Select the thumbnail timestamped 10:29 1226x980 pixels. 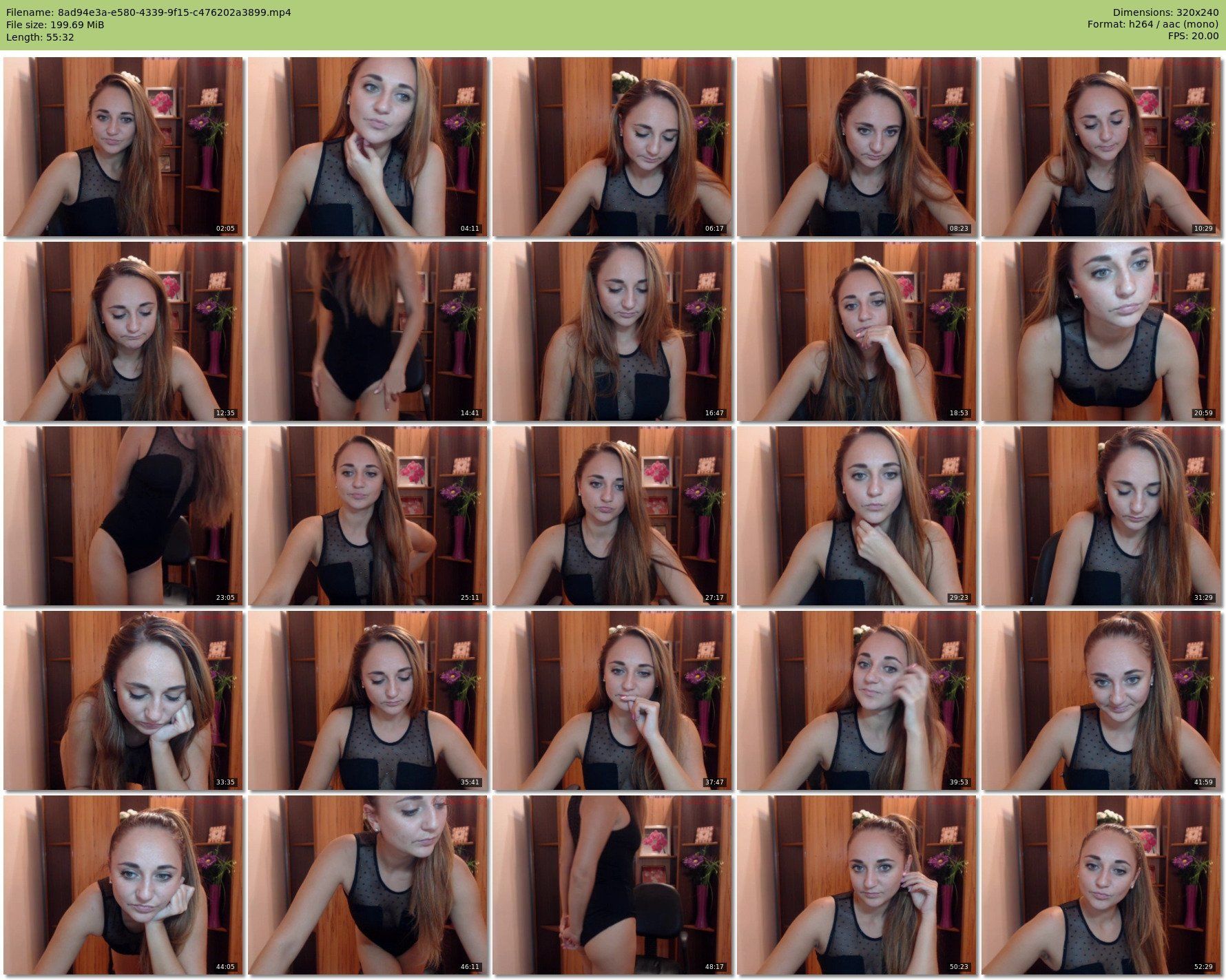pyautogui.click(x=1101, y=147)
